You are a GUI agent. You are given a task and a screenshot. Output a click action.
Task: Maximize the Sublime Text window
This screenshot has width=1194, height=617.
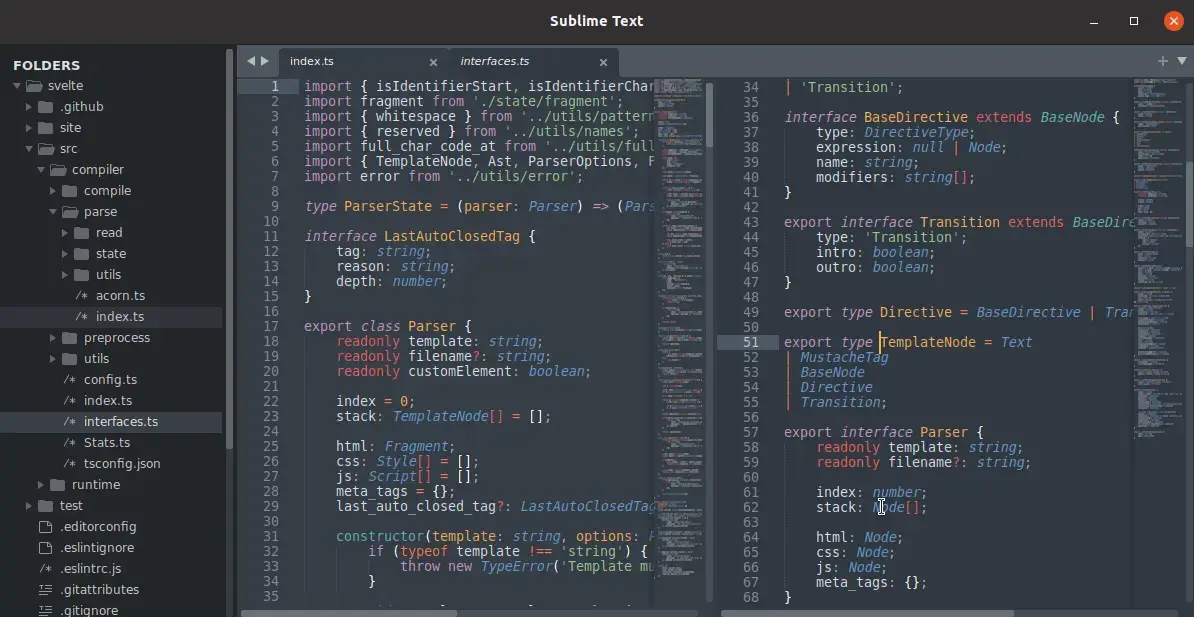(x=1134, y=21)
